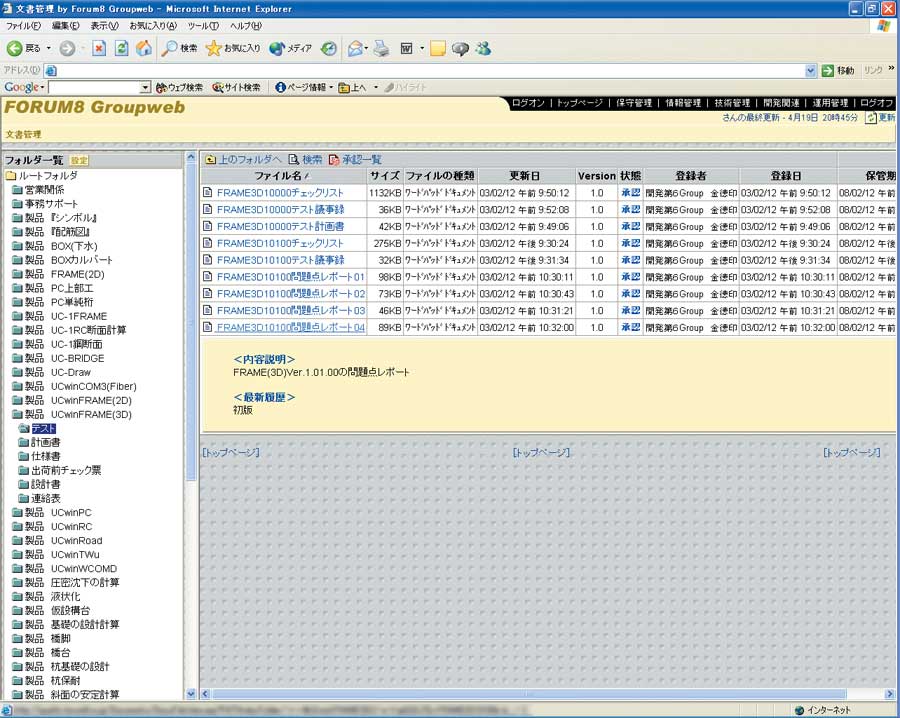The height and width of the screenshot is (718, 900).
Task: Open the Discuss speech bubble icon
Action: 460,49
